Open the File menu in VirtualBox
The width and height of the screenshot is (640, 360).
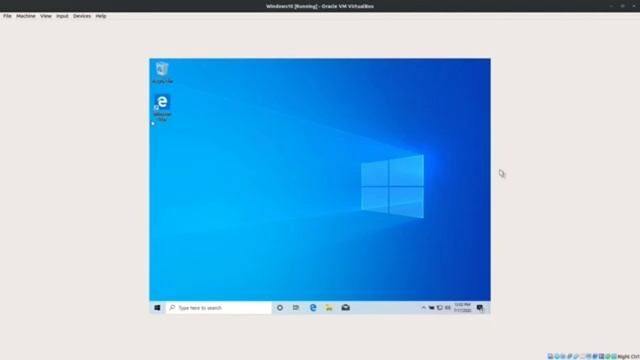point(7,16)
